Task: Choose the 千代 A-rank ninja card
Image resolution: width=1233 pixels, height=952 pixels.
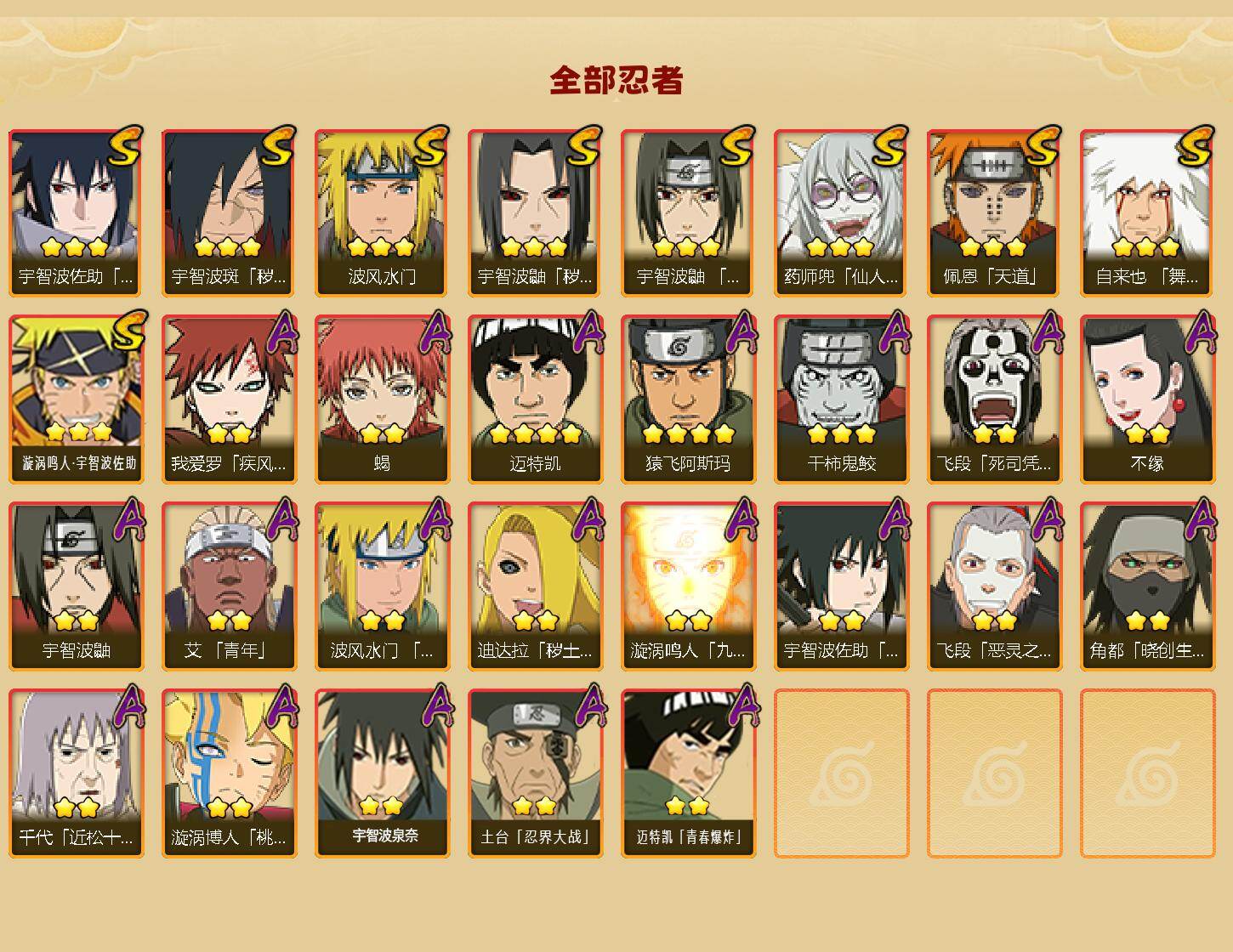Action: 76,773
